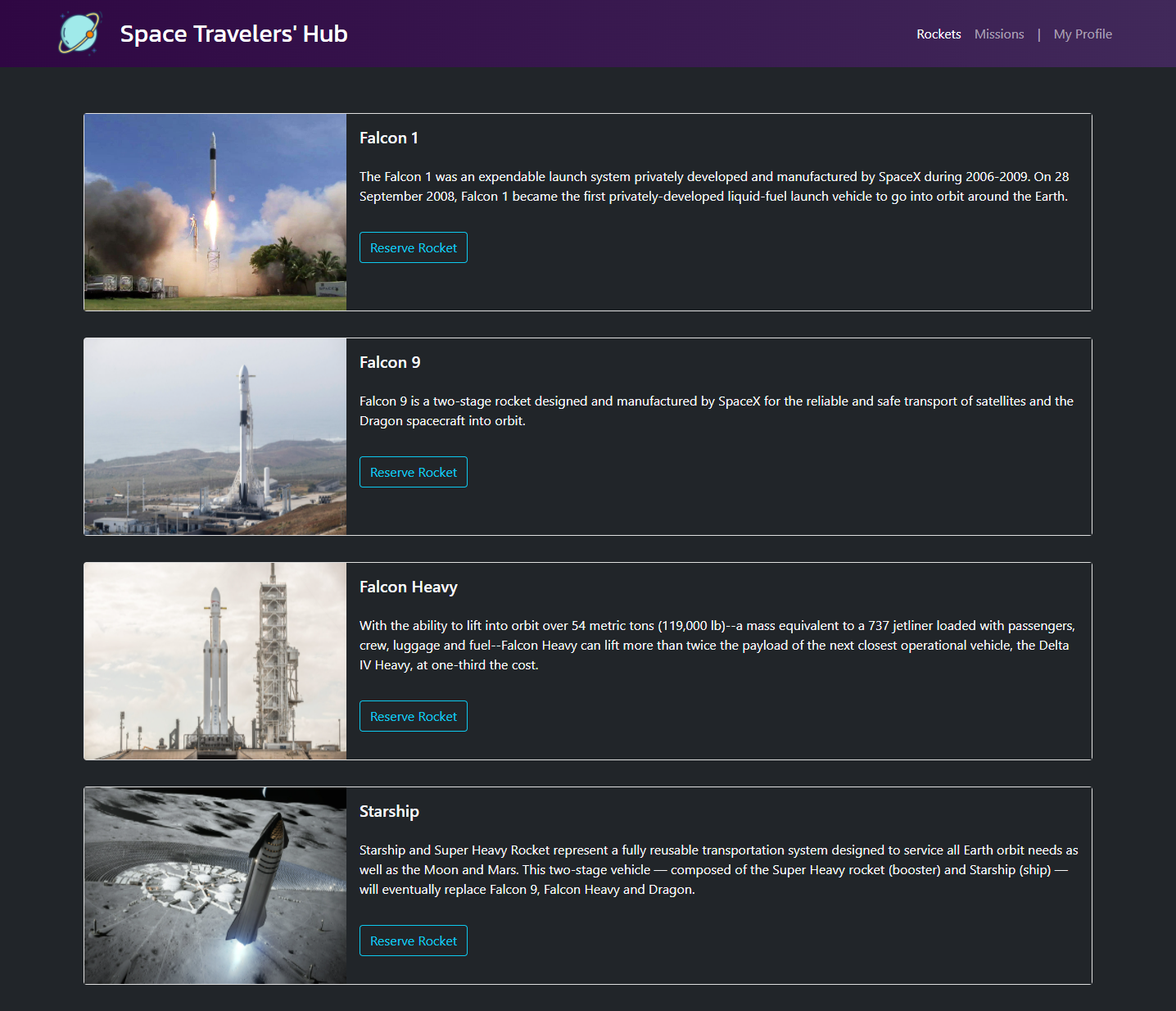Screen dimensions: 1176x1011
Task: Select the Falcon 9 heading
Action: pyautogui.click(x=390, y=362)
